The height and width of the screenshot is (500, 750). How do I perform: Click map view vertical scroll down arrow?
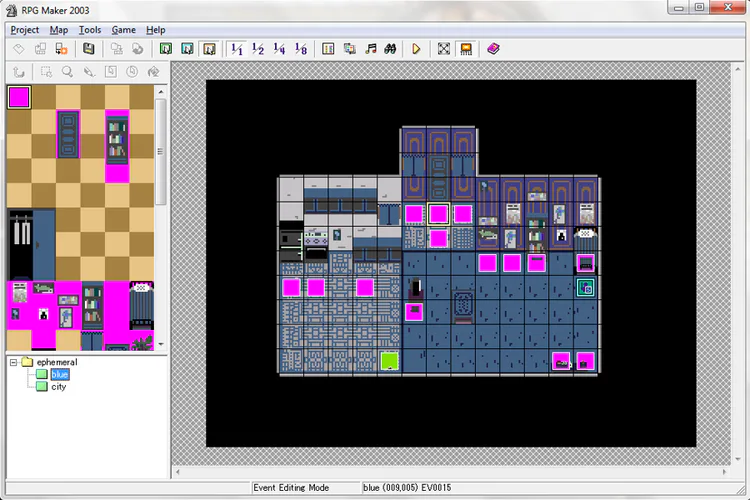pyautogui.click(x=737, y=459)
